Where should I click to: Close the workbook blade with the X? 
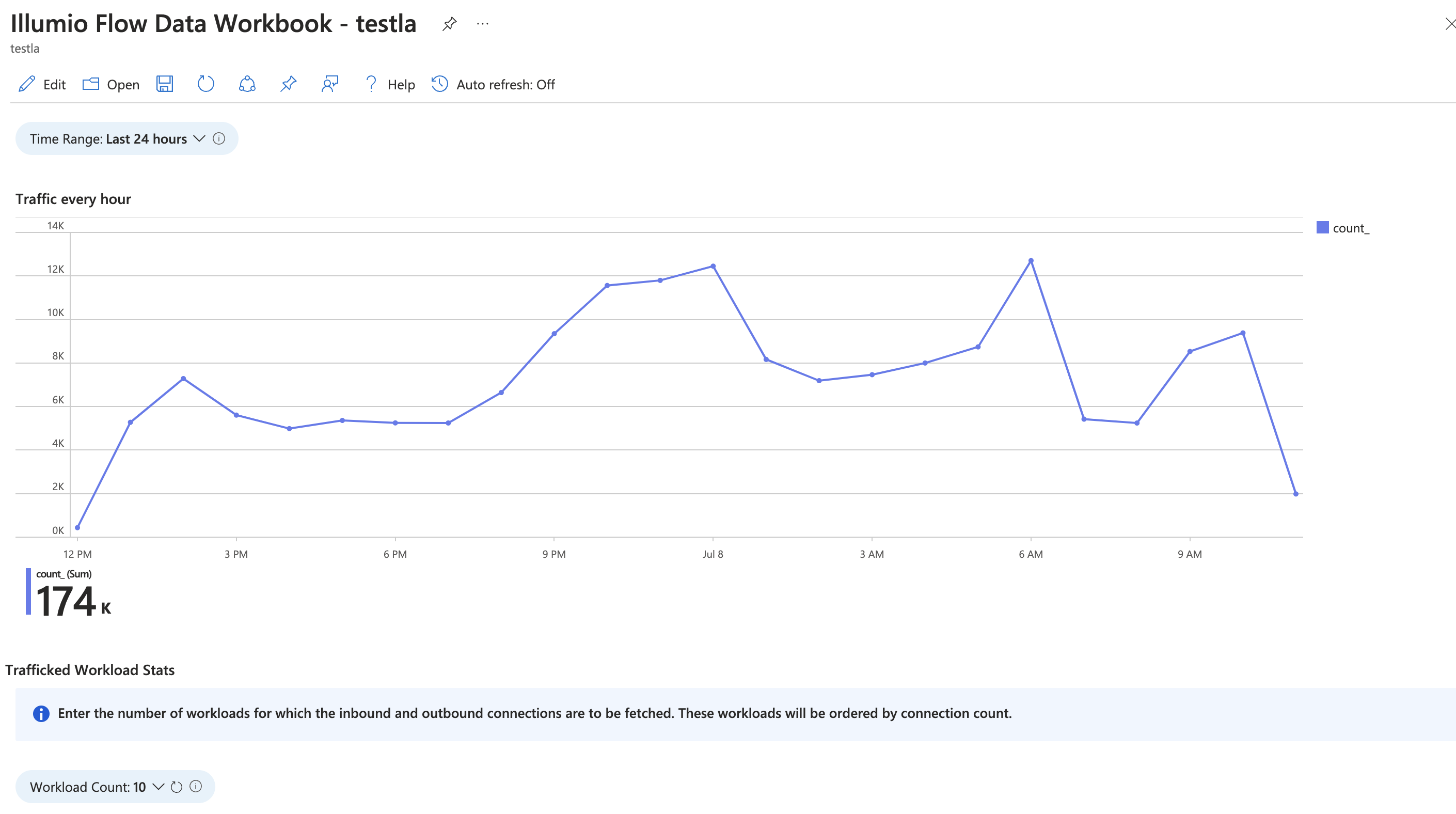1450,24
